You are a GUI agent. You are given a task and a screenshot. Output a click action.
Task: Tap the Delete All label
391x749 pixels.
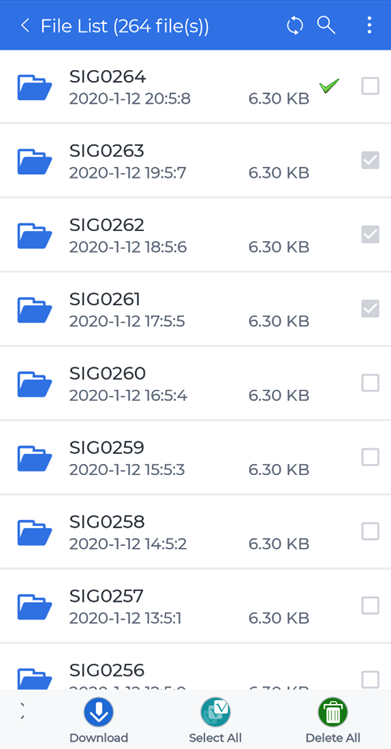333,738
